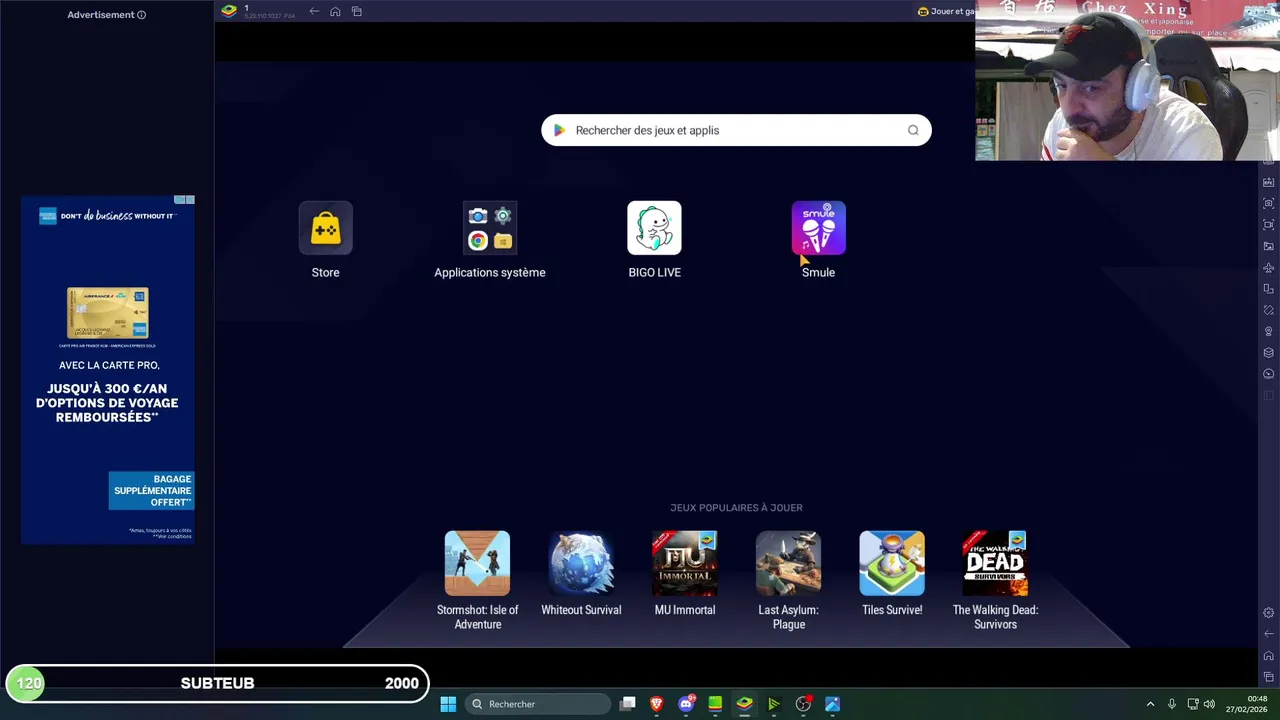Open the Windows Start menu

(x=448, y=704)
